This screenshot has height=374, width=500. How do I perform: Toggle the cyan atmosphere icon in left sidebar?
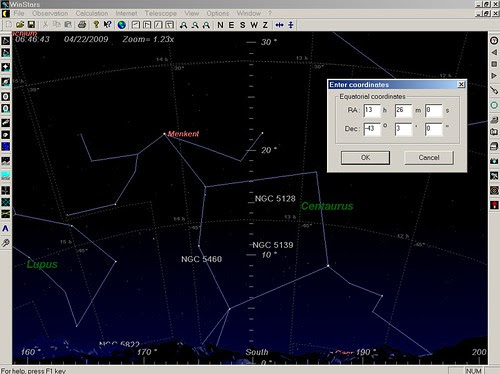[x=6, y=175]
